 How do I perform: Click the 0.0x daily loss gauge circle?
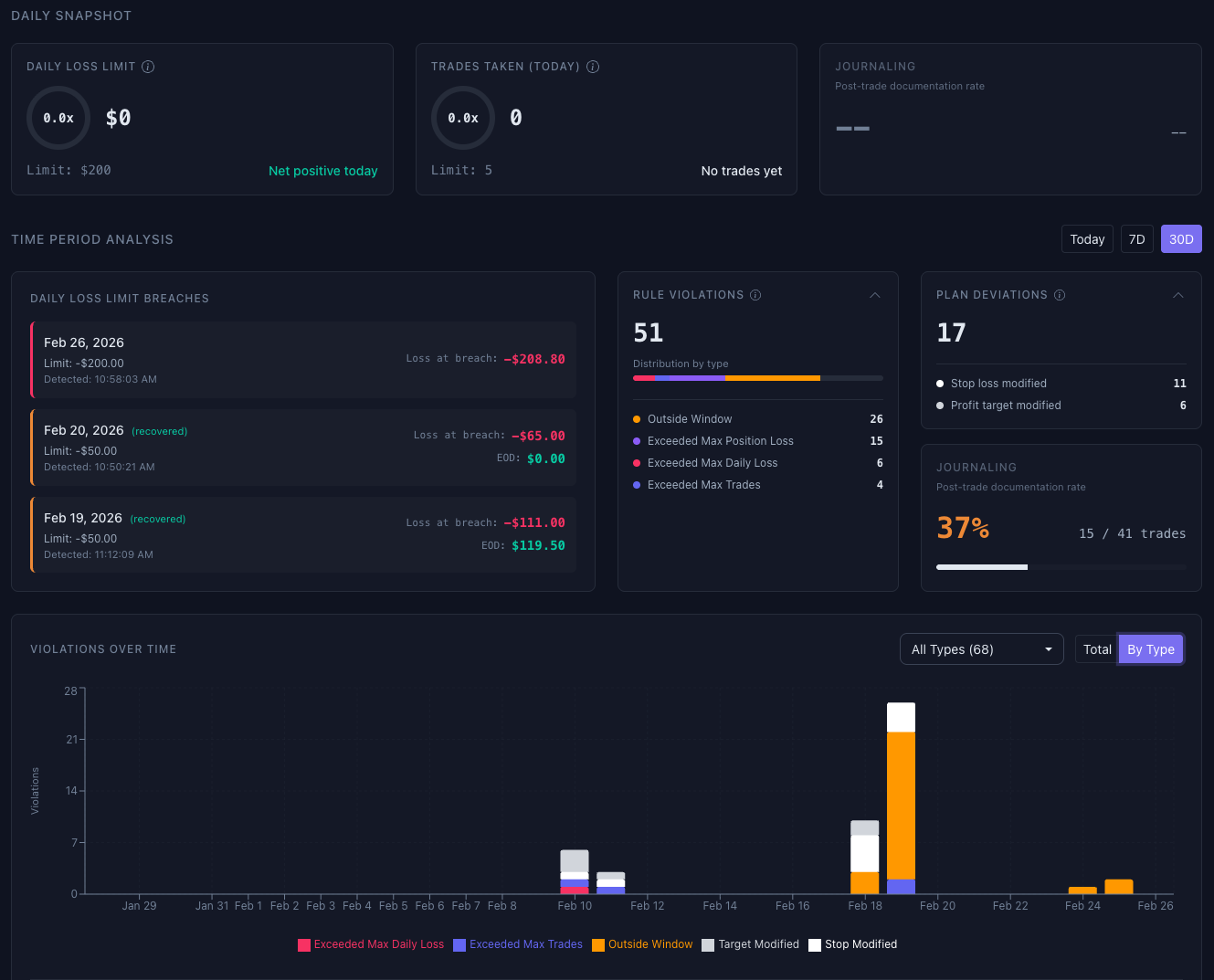point(58,118)
